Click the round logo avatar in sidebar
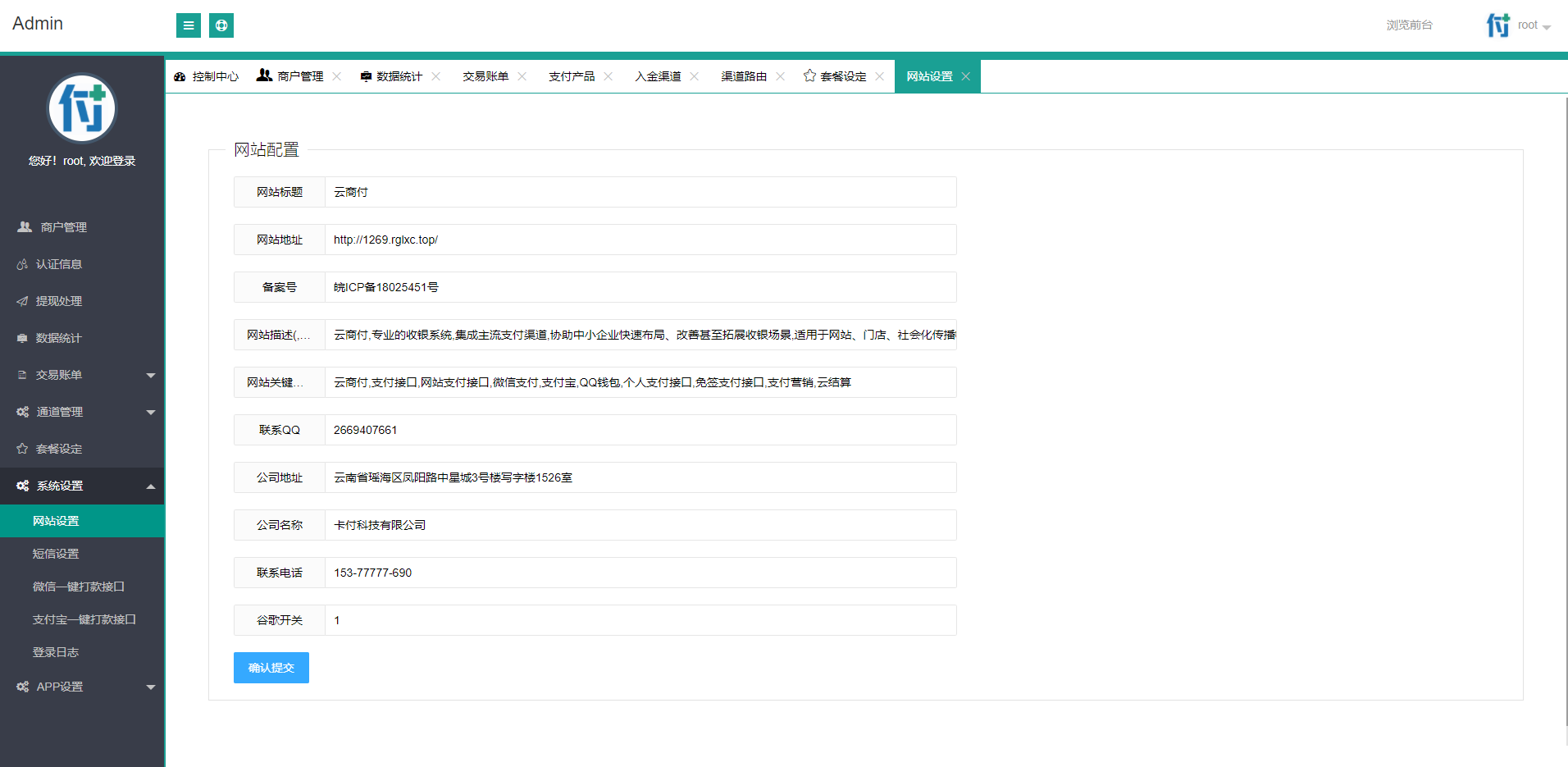1568x767 pixels. [x=82, y=108]
